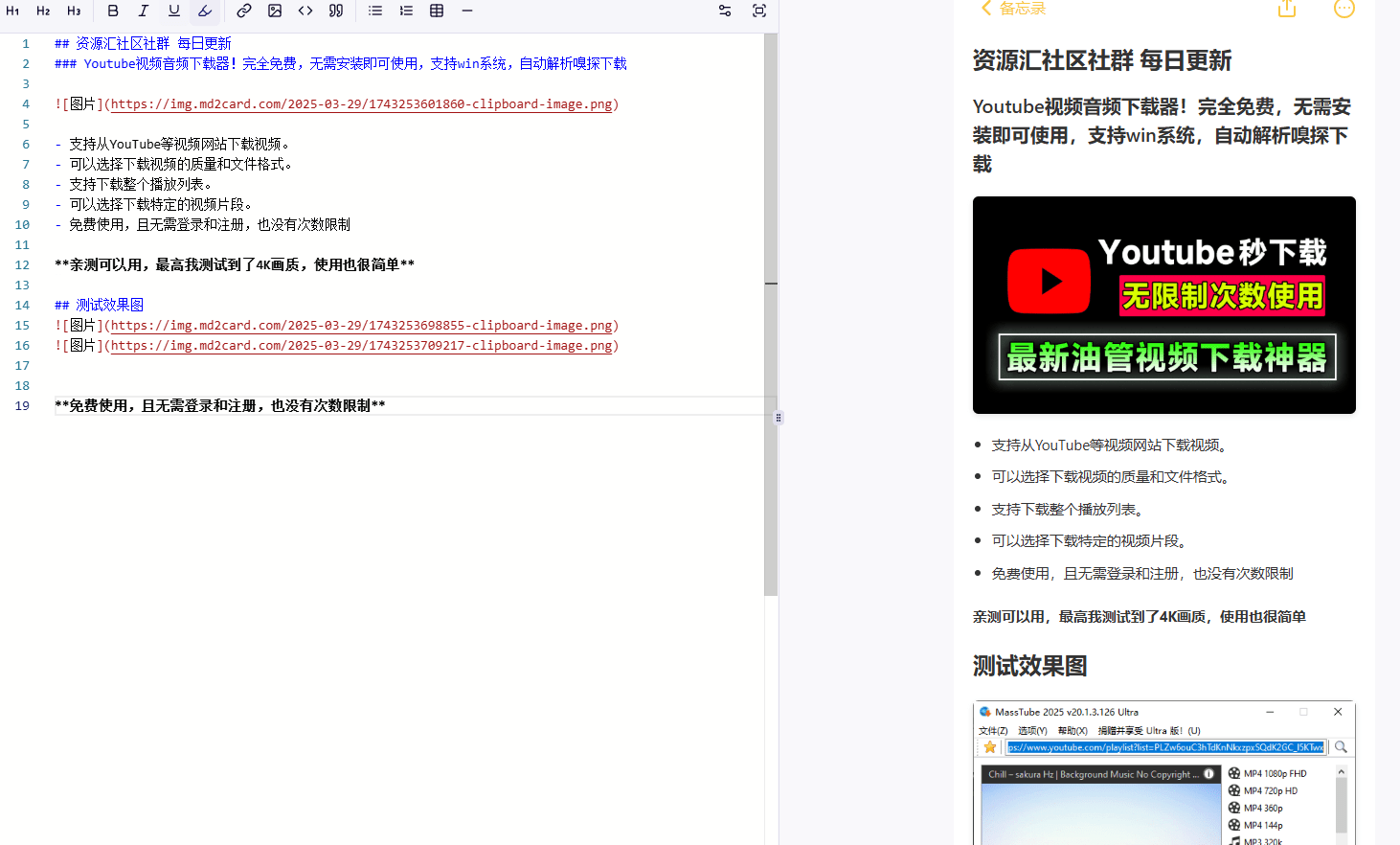Toggle underline formatting
1400x845 pixels.
(x=173, y=11)
